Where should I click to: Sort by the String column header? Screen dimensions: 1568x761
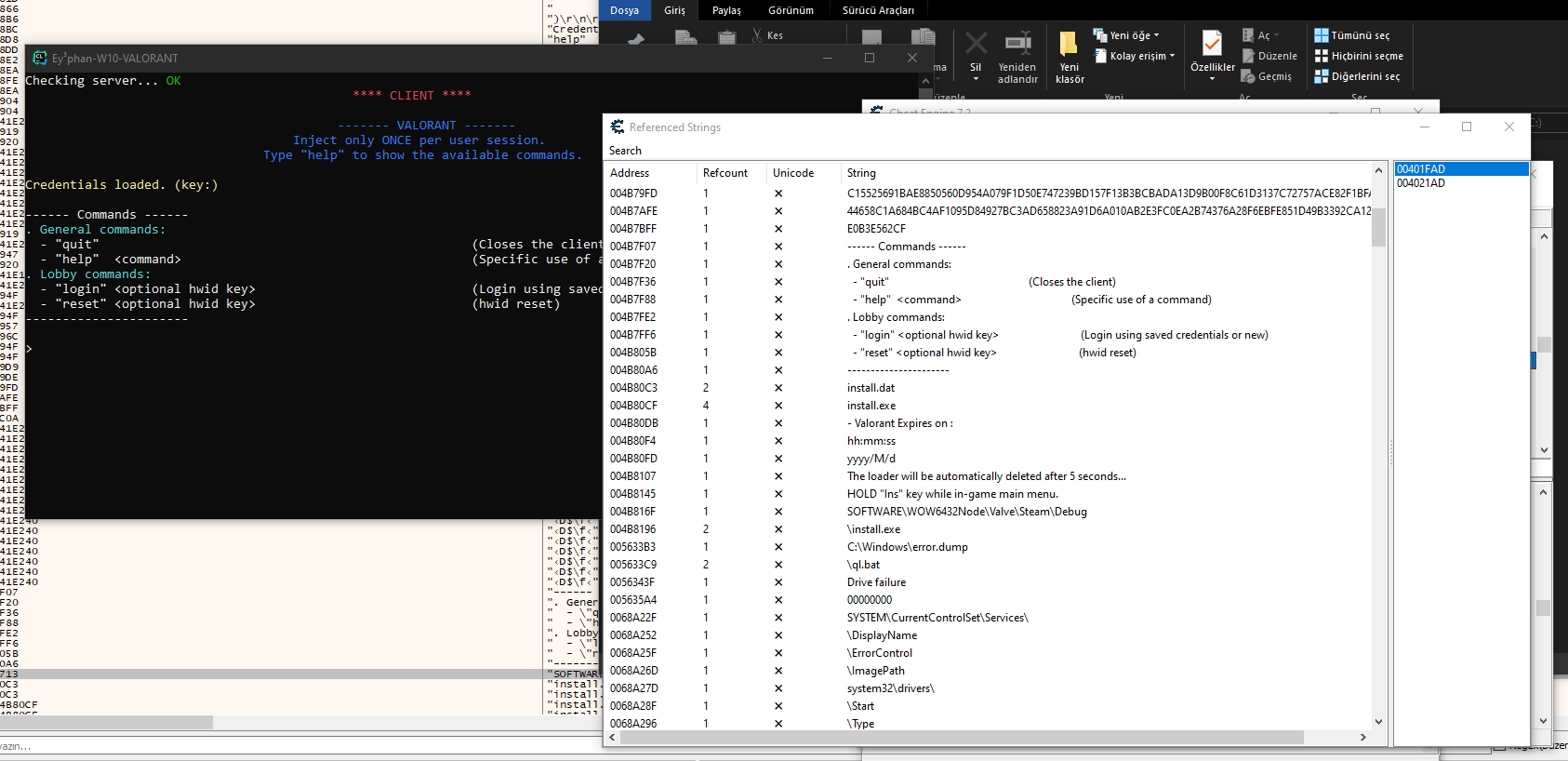pyautogui.click(x=1106, y=173)
